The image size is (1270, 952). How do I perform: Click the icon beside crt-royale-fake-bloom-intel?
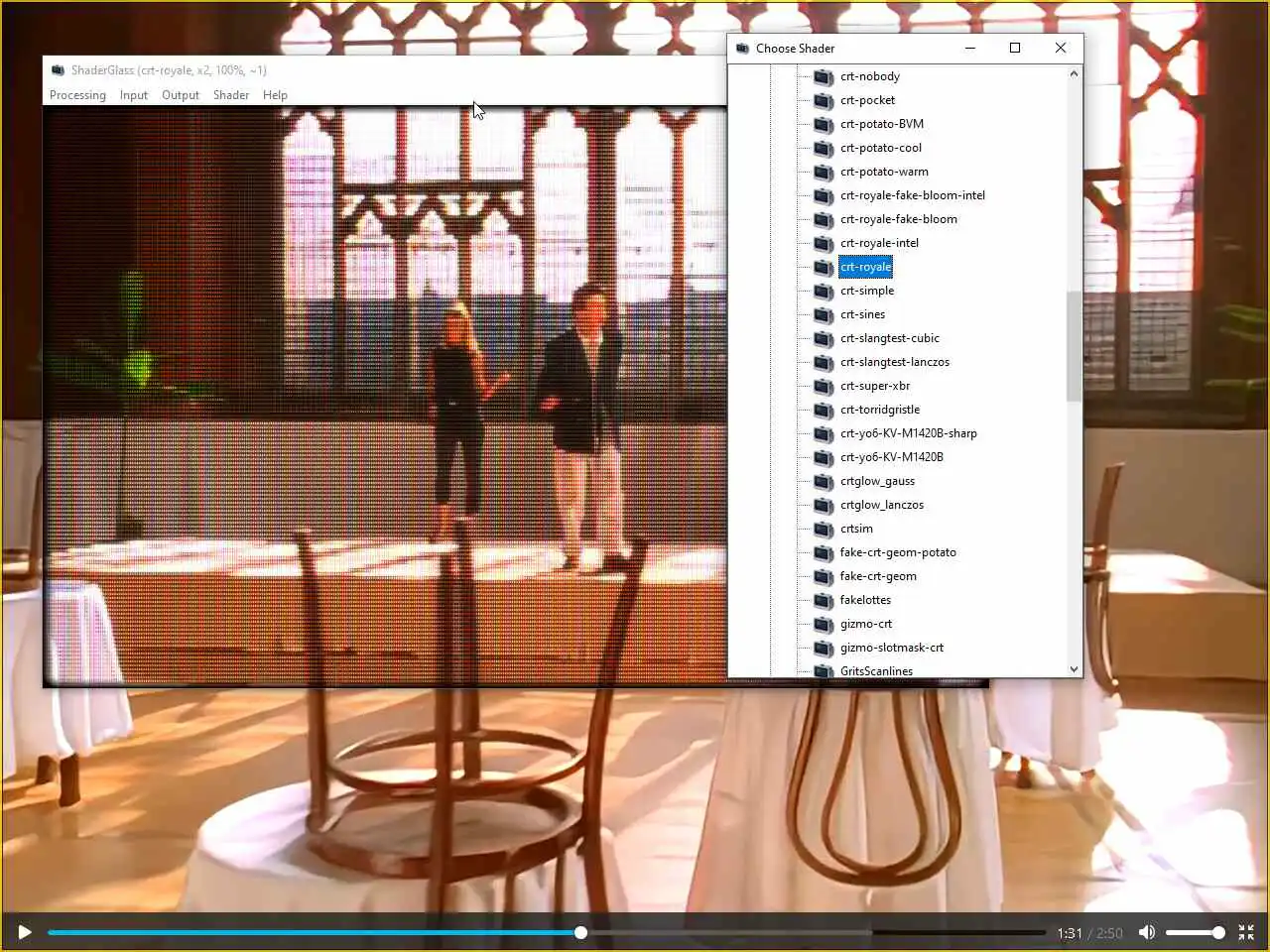coord(824,195)
